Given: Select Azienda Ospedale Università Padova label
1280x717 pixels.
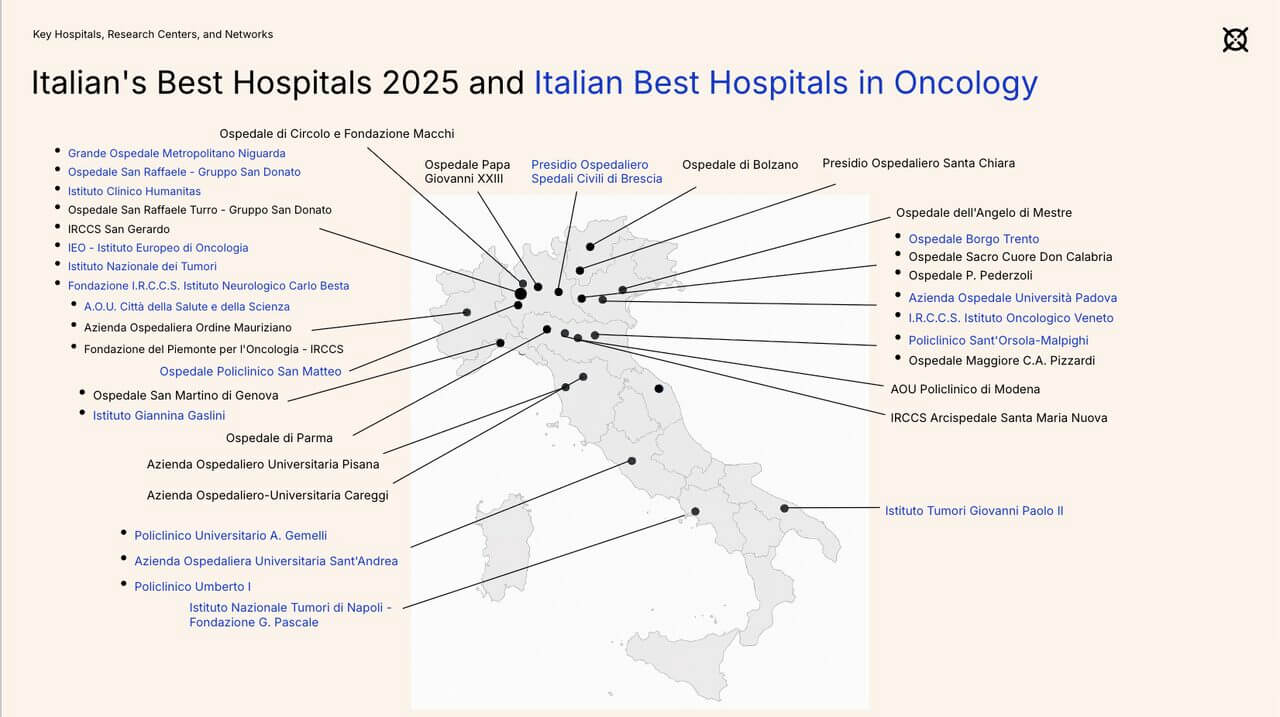Looking at the screenshot, I should pos(1012,298).
